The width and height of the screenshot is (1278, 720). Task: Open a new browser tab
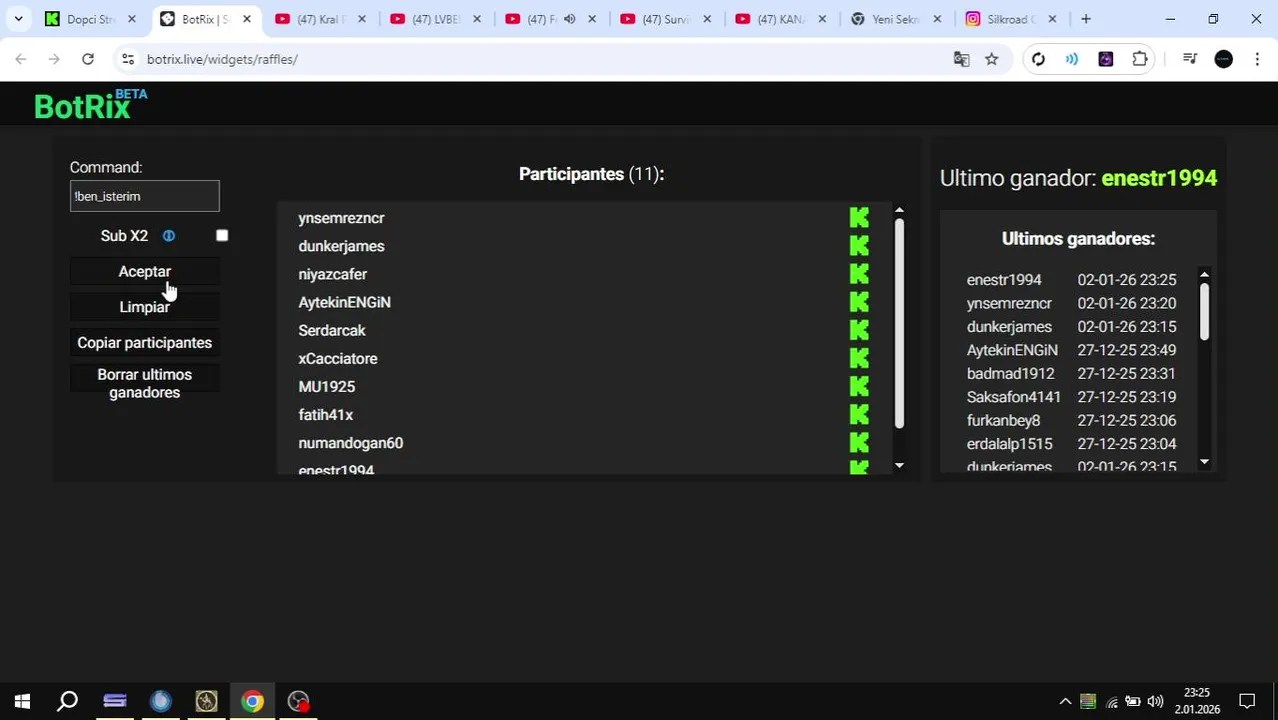1086,19
